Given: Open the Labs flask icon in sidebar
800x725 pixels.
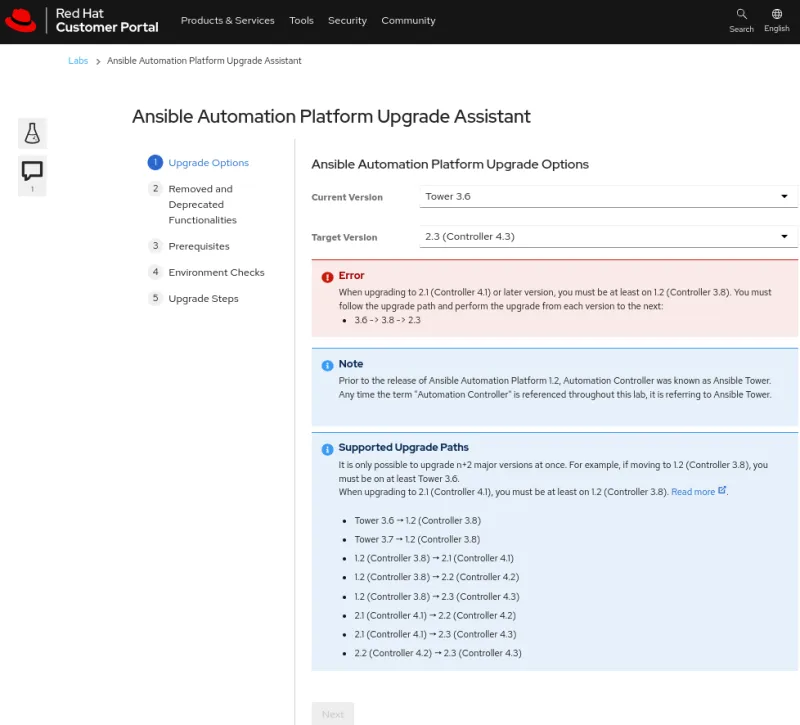Looking at the screenshot, I should click(x=31, y=133).
